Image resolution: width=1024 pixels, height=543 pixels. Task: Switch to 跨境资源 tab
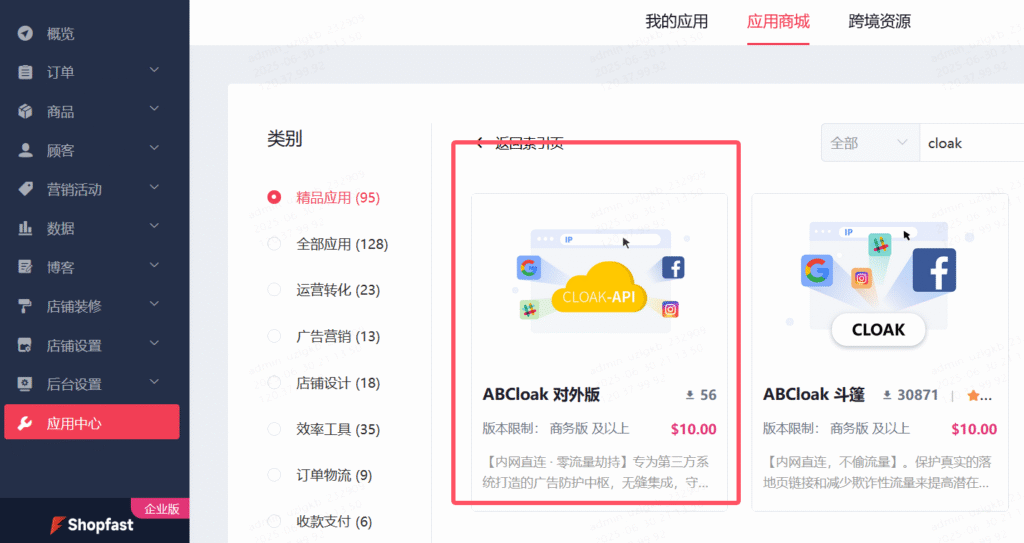879,22
